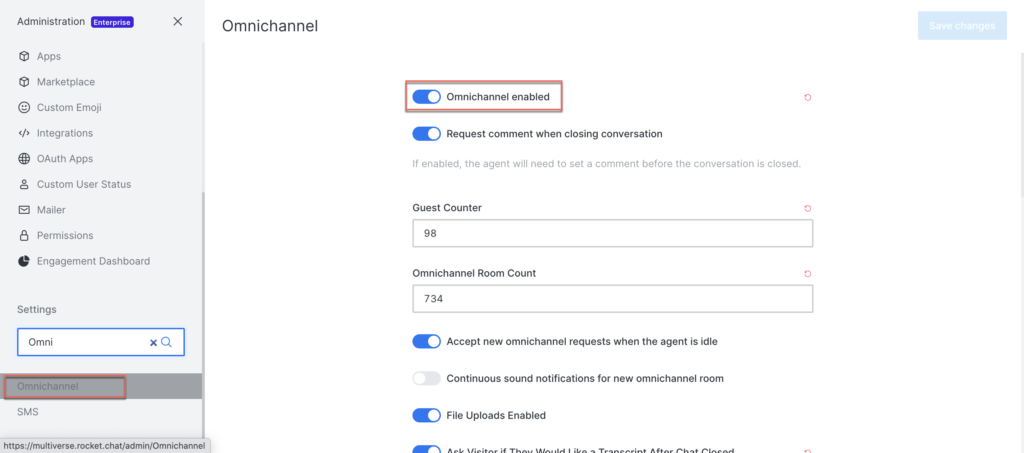The height and width of the screenshot is (453, 1024).
Task: Toggle Omnichannel enabled switch
Action: (426, 97)
